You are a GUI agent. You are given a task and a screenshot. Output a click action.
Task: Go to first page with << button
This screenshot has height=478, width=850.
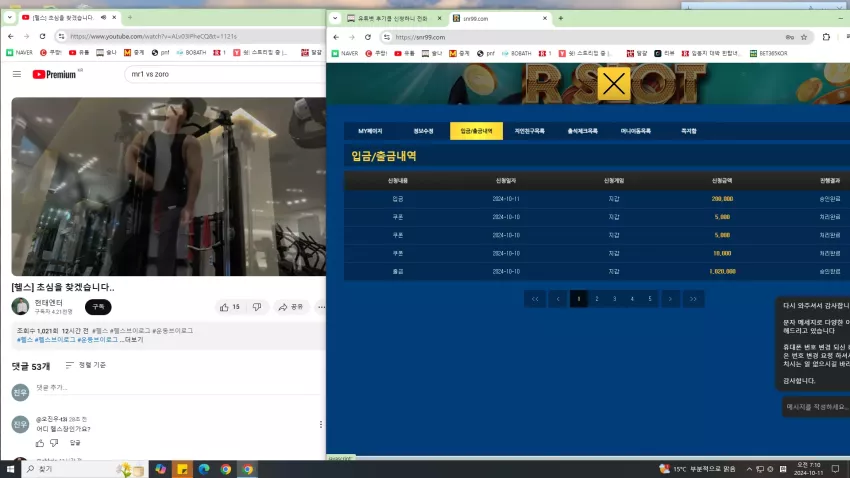(x=535, y=299)
